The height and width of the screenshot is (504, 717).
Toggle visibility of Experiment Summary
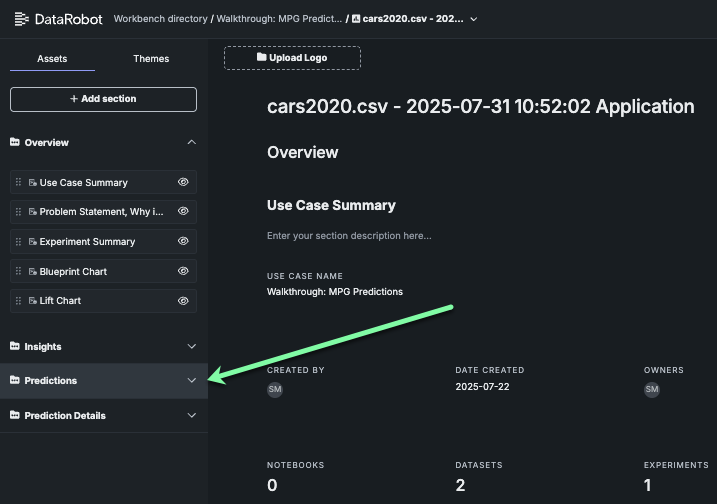pos(183,242)
